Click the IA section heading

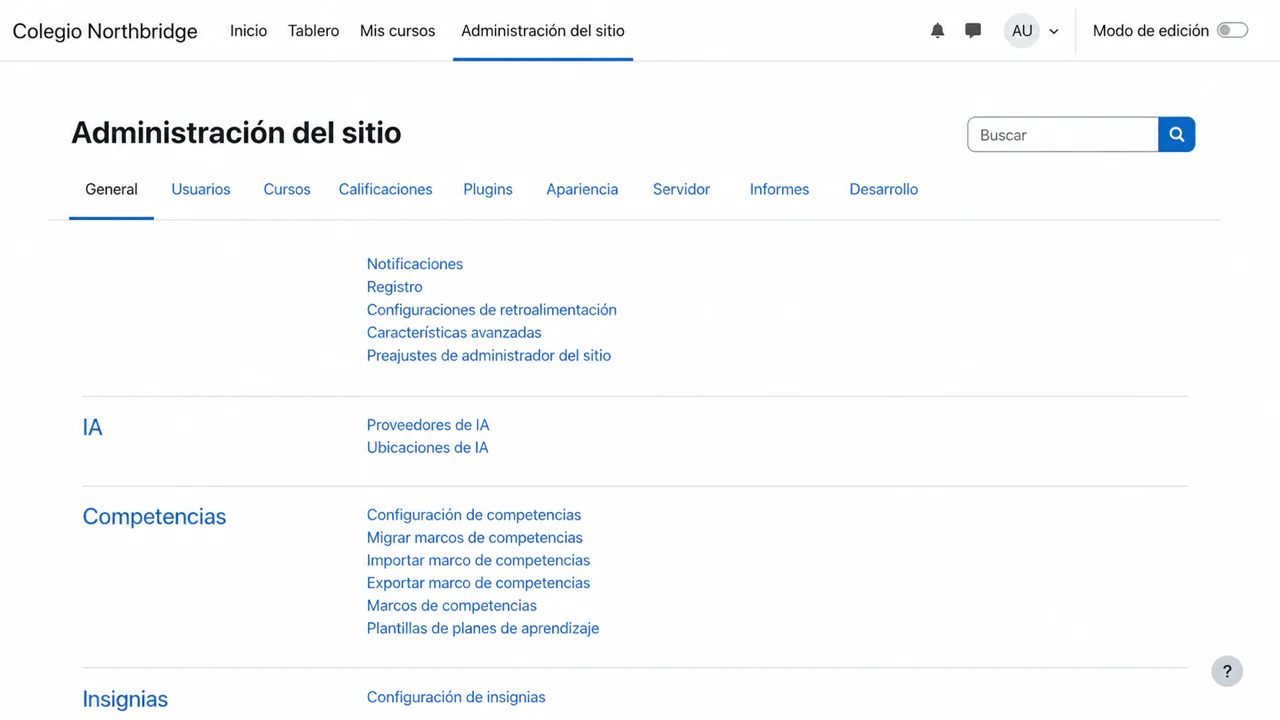pyautogui.click(x=93, y=428)
